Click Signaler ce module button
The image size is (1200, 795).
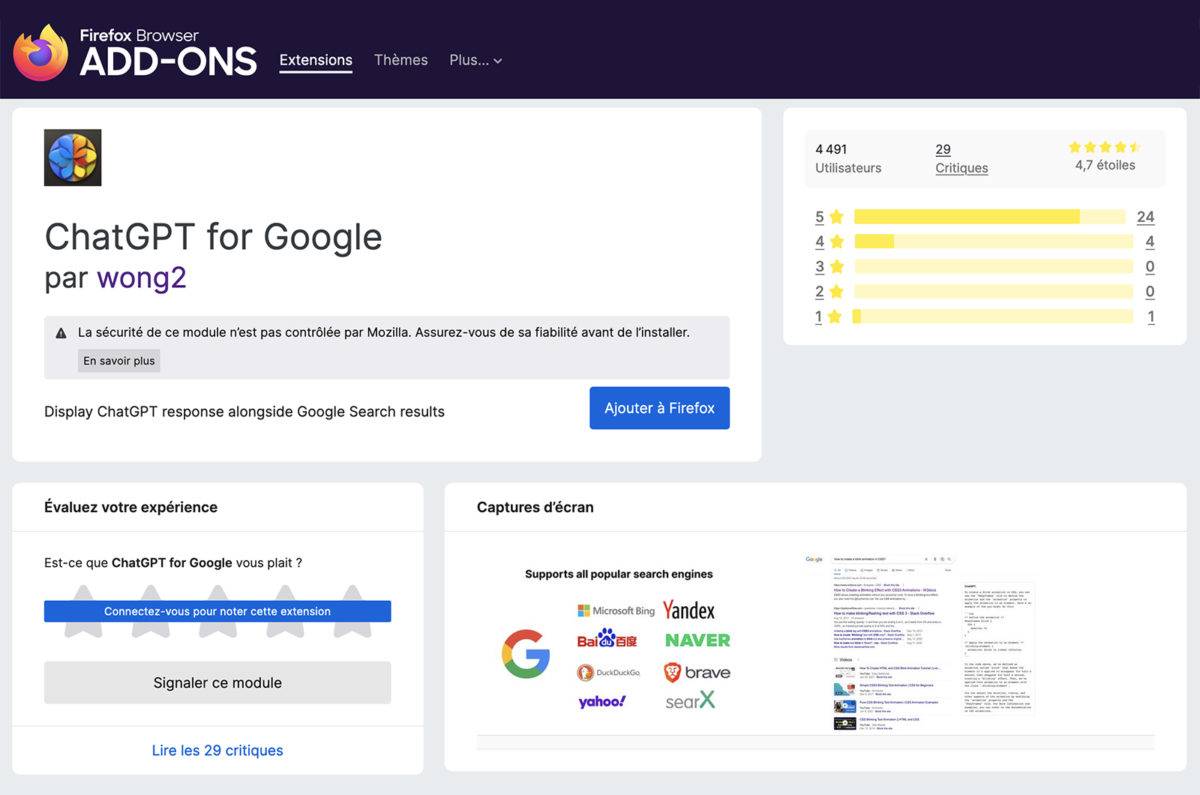point(217,683)
